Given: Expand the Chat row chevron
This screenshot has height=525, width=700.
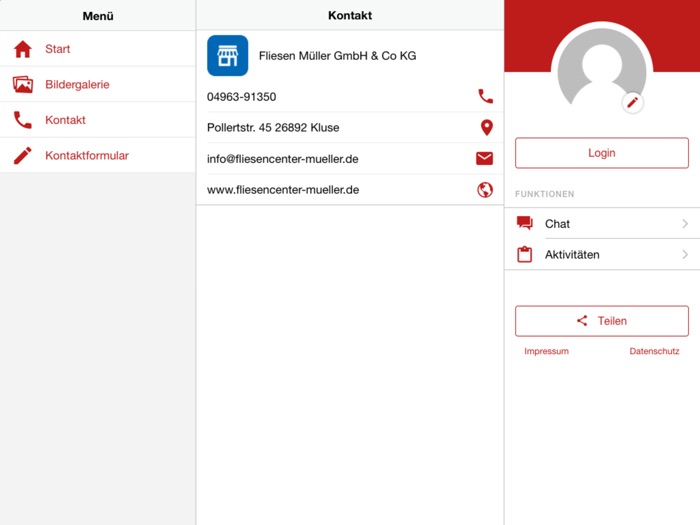Looking at the screenshot, I should (x=685, y=224).
